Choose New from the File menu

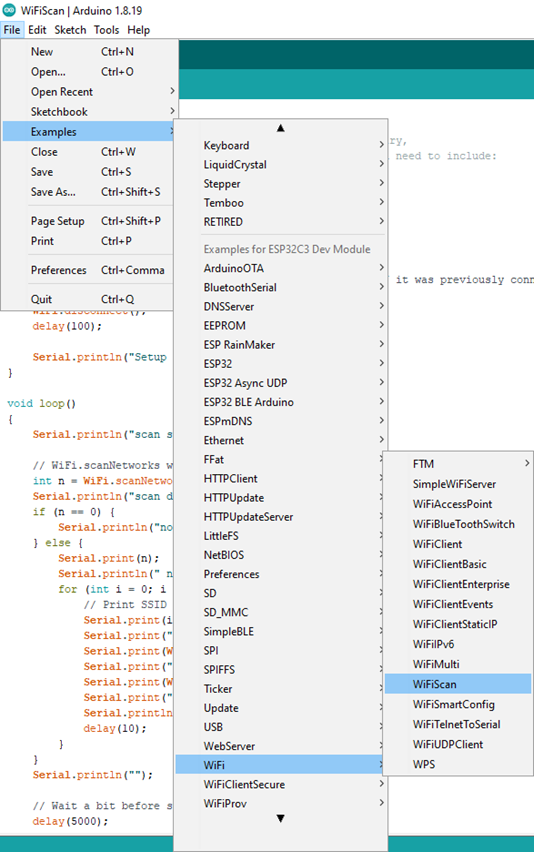point(88,52)
